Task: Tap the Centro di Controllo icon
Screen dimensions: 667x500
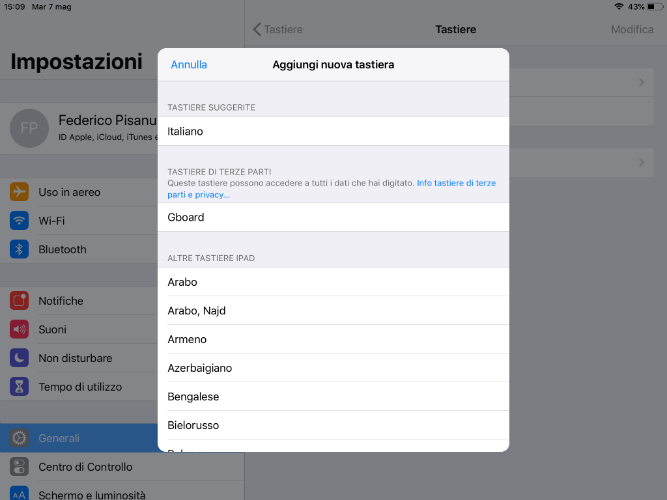Action: click(19, 466)
